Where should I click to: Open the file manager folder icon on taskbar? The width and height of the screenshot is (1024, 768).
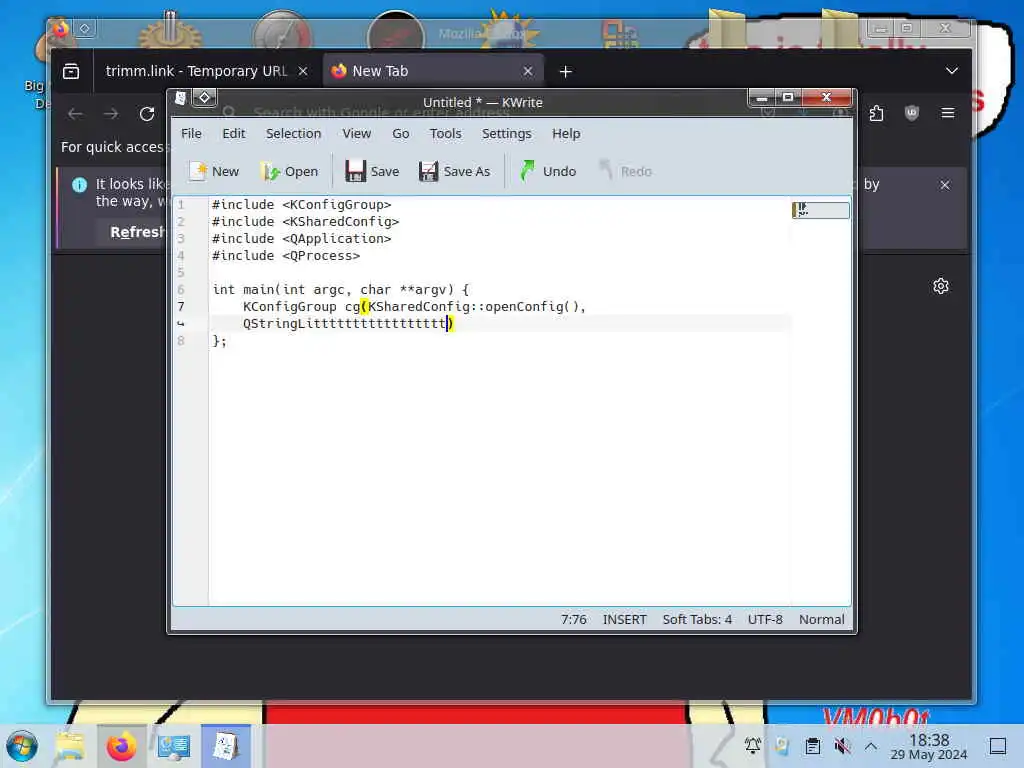click(x=71, y=746)
